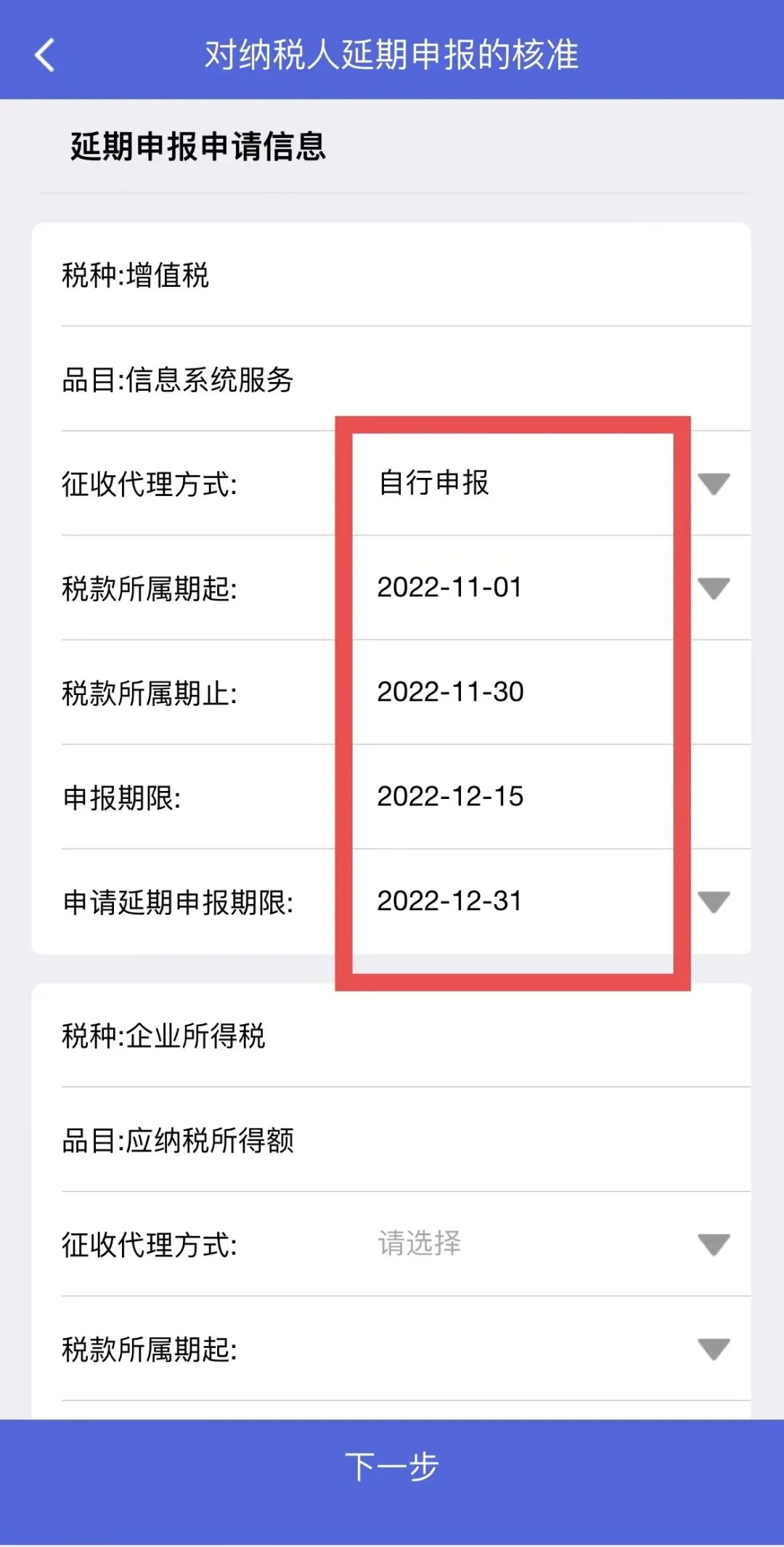Select the 自行申报 value text
This screenshot has width=784, height=1547.
pyautogui.click(x=434, y=483)
